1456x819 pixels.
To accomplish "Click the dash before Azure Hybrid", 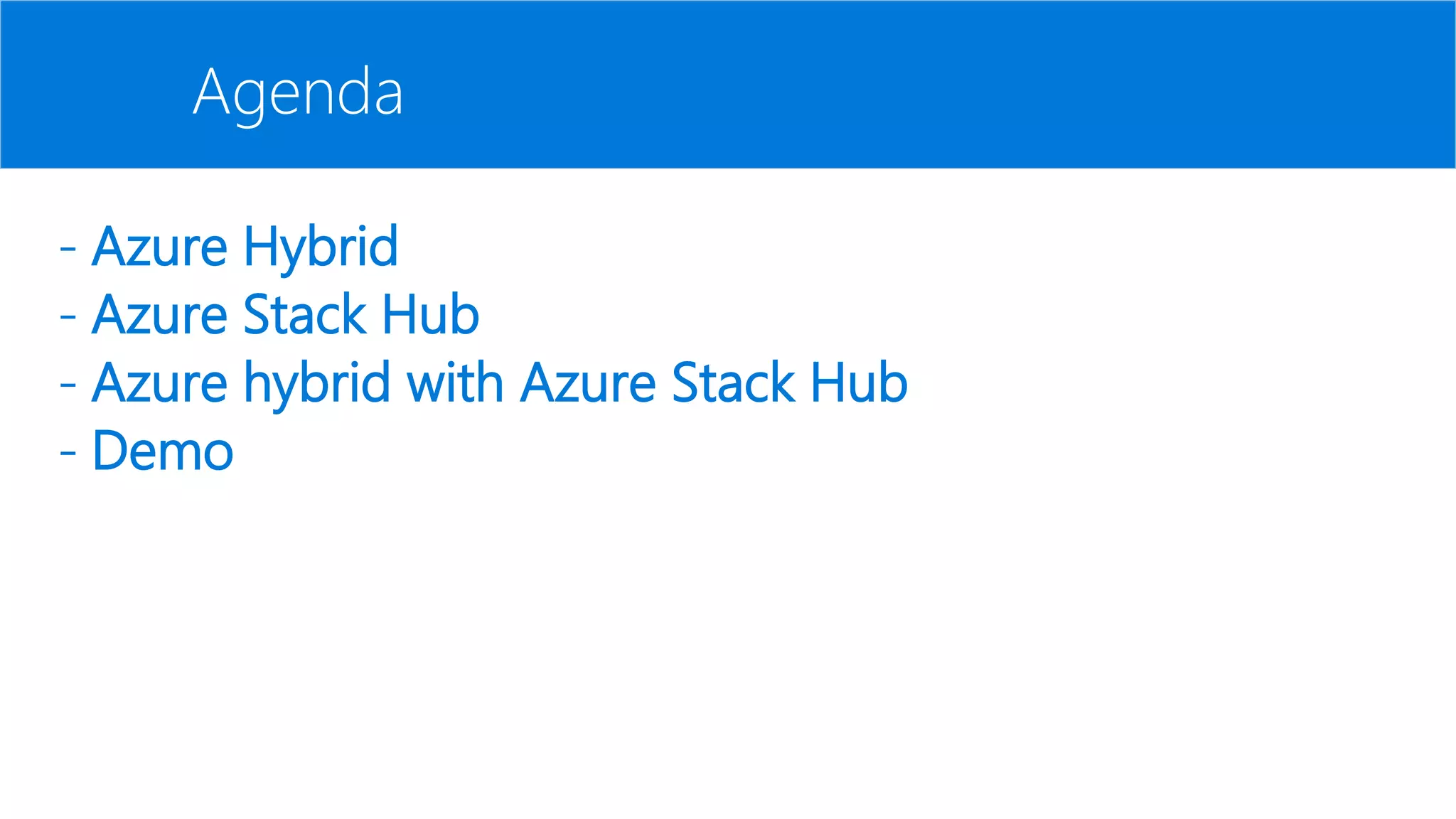I will (68, 250).
